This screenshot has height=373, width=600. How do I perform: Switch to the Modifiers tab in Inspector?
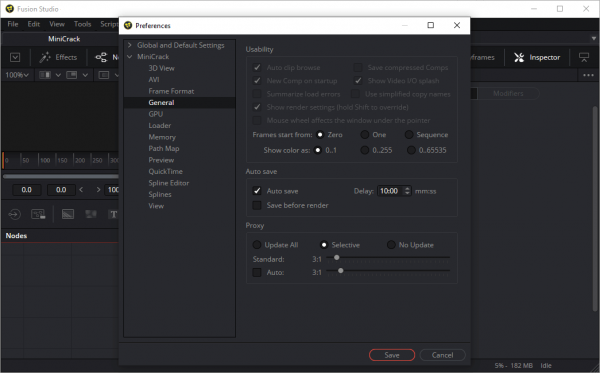508,93
